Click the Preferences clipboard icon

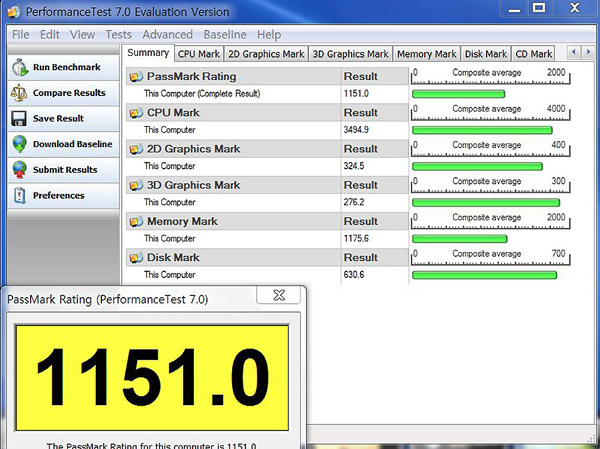pos(20,195)
